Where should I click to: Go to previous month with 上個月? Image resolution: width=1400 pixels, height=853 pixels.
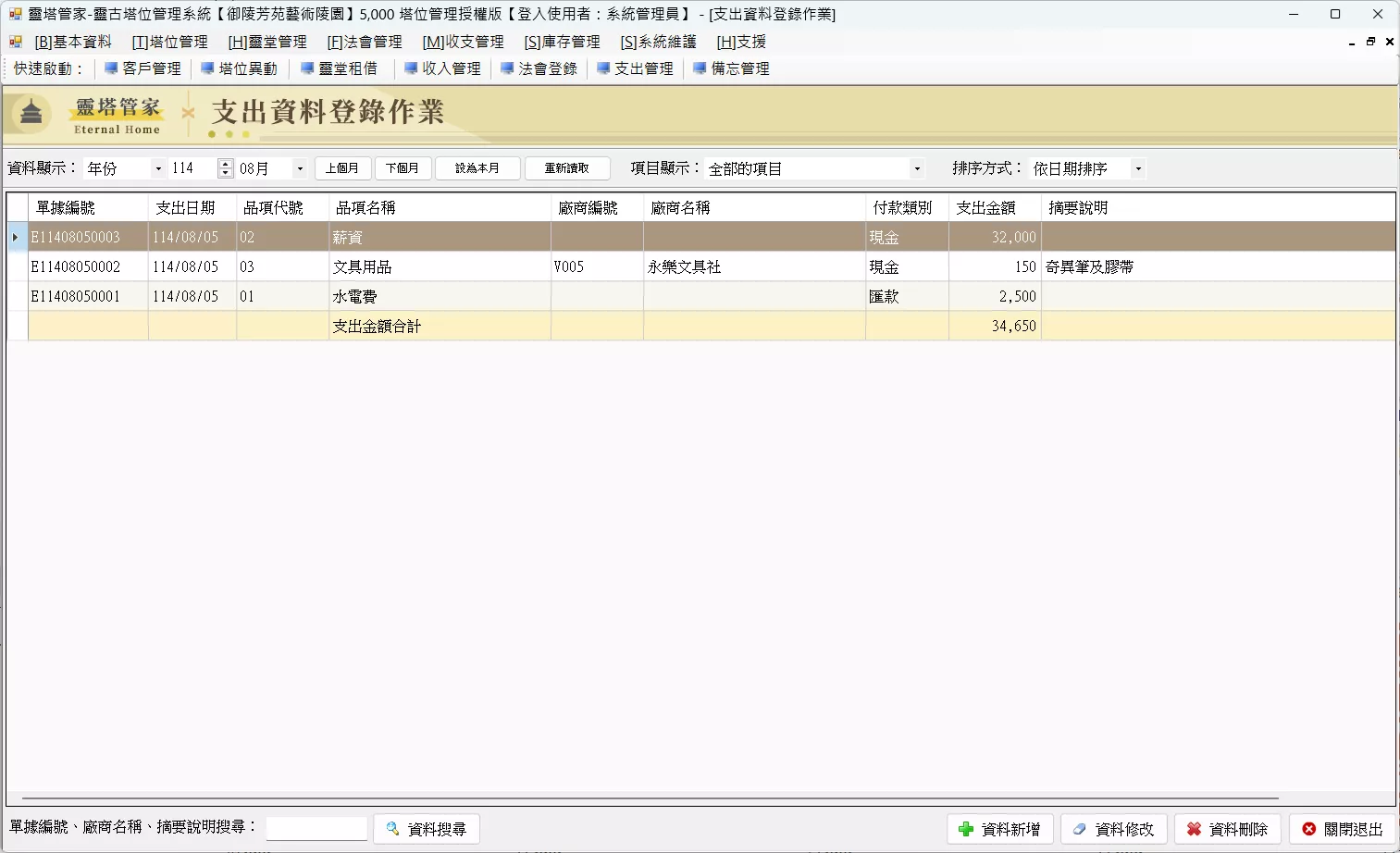click(342, 168)
